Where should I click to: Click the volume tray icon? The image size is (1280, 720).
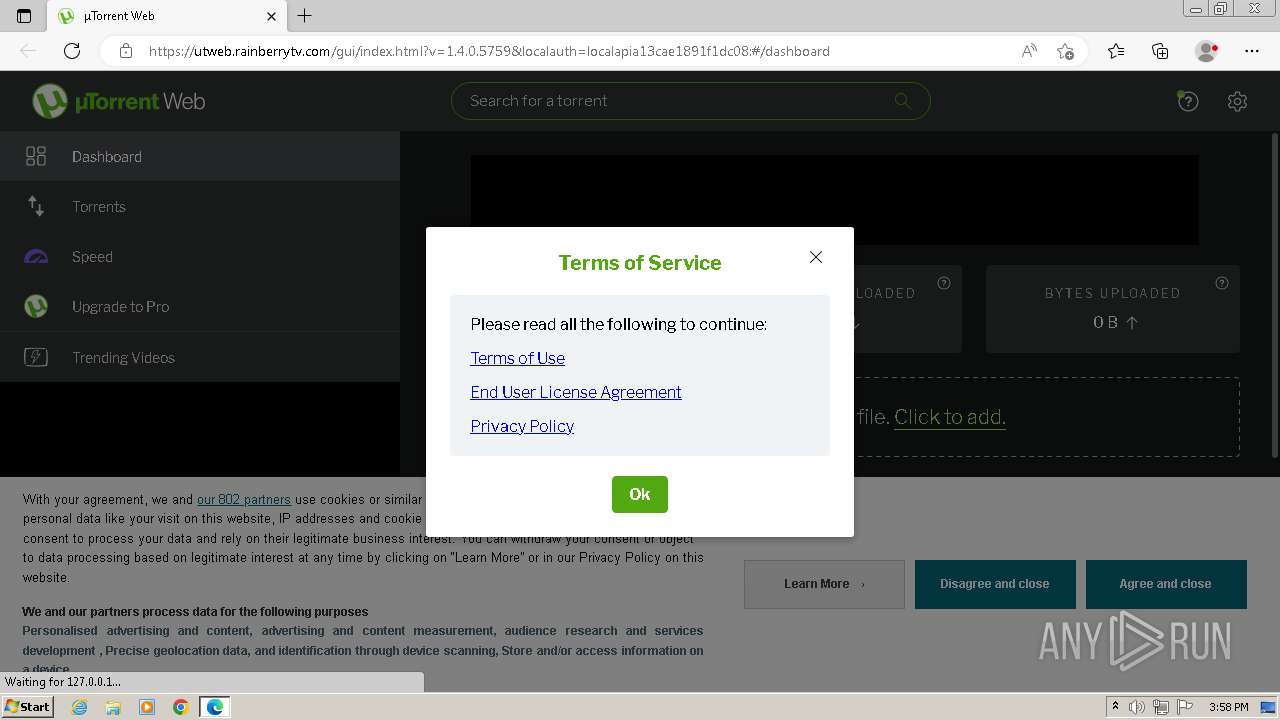point(1137,707)
